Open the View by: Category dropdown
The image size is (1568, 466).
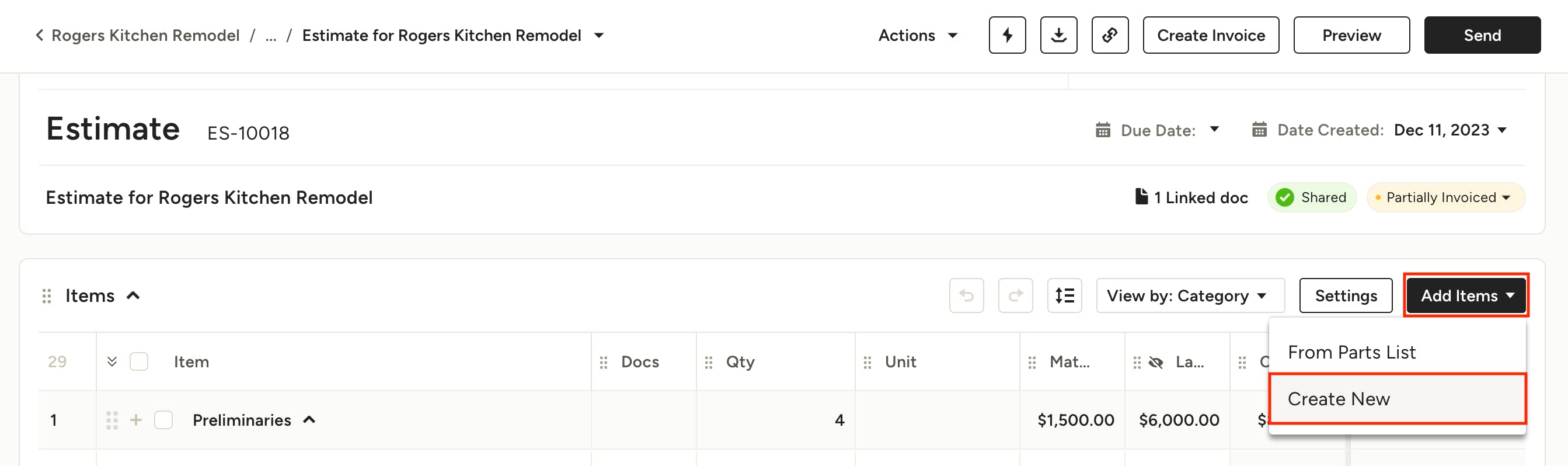pos(1189,295)
